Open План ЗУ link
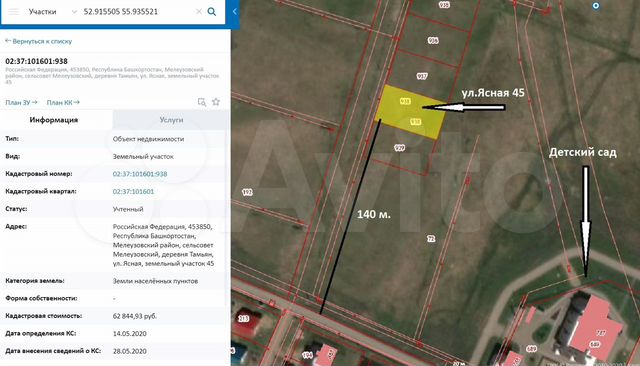 click(x=21, y=102)
